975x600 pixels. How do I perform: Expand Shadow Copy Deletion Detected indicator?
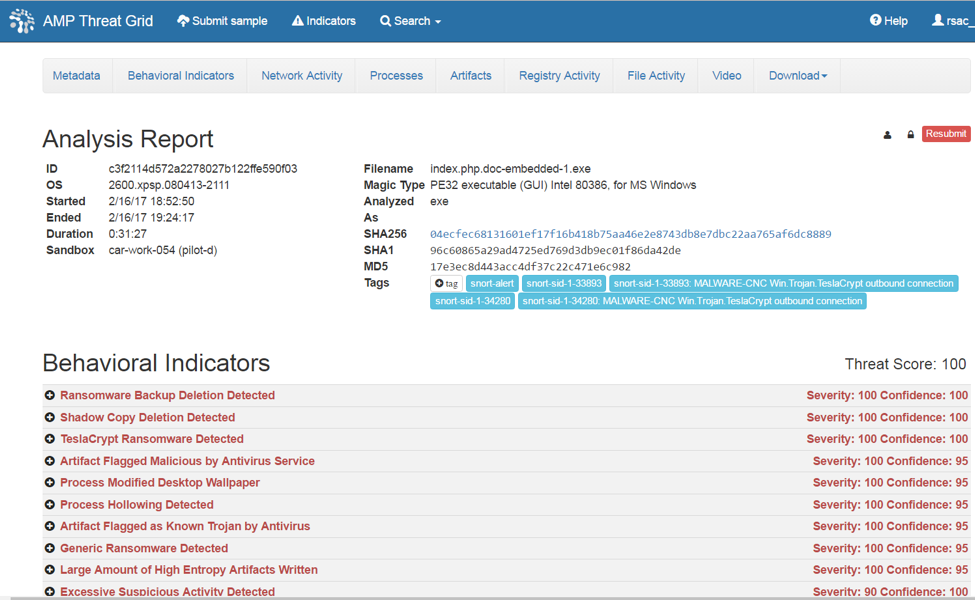50,418
